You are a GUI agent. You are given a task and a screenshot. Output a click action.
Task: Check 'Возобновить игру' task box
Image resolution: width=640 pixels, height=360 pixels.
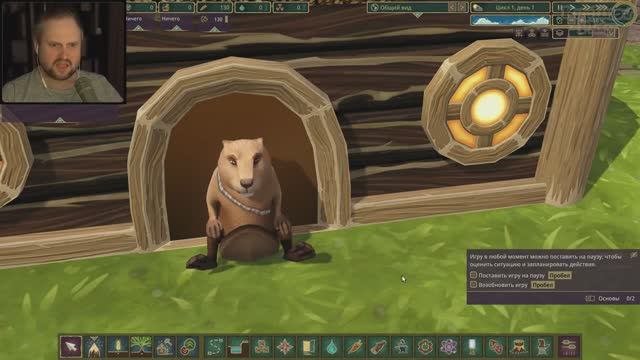pyautogui.click(x=473, y=285)
